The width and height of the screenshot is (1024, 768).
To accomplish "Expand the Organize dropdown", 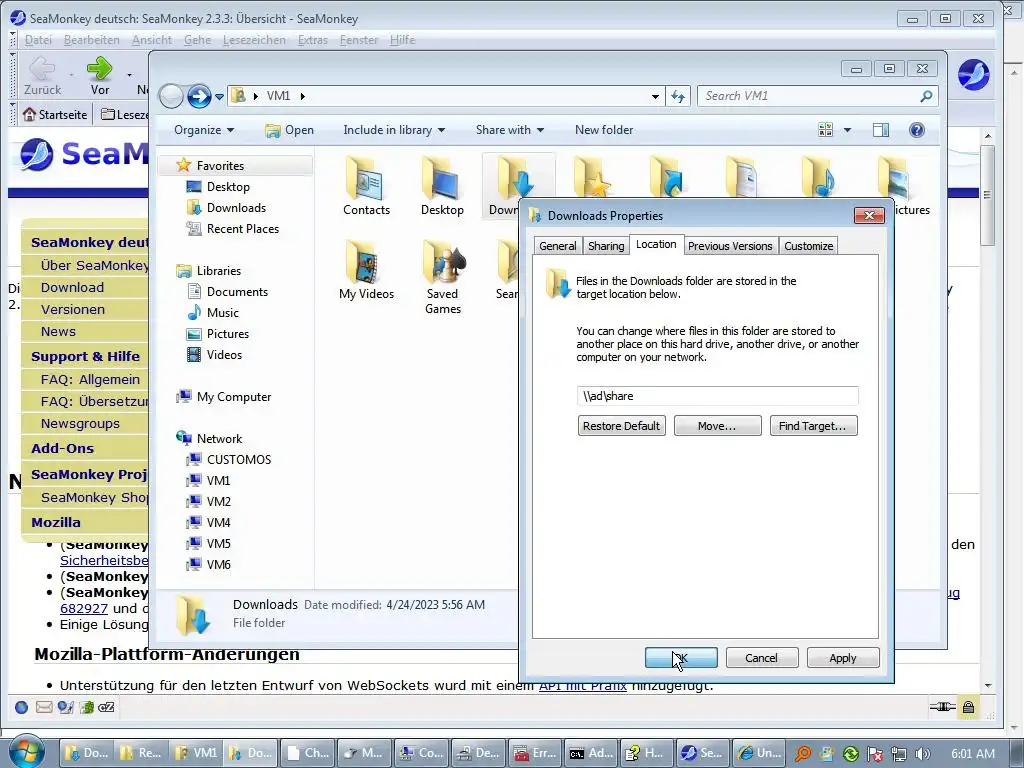I will coord(203,130).
